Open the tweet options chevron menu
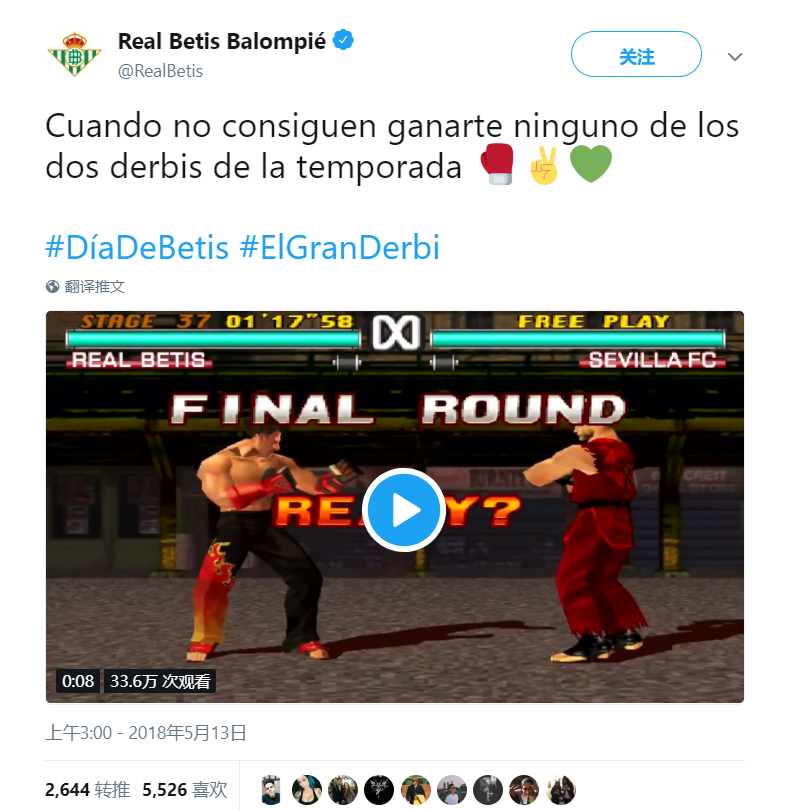Viewport: 792px width, 810px height. pyautogui.click(x=735, y=56)
